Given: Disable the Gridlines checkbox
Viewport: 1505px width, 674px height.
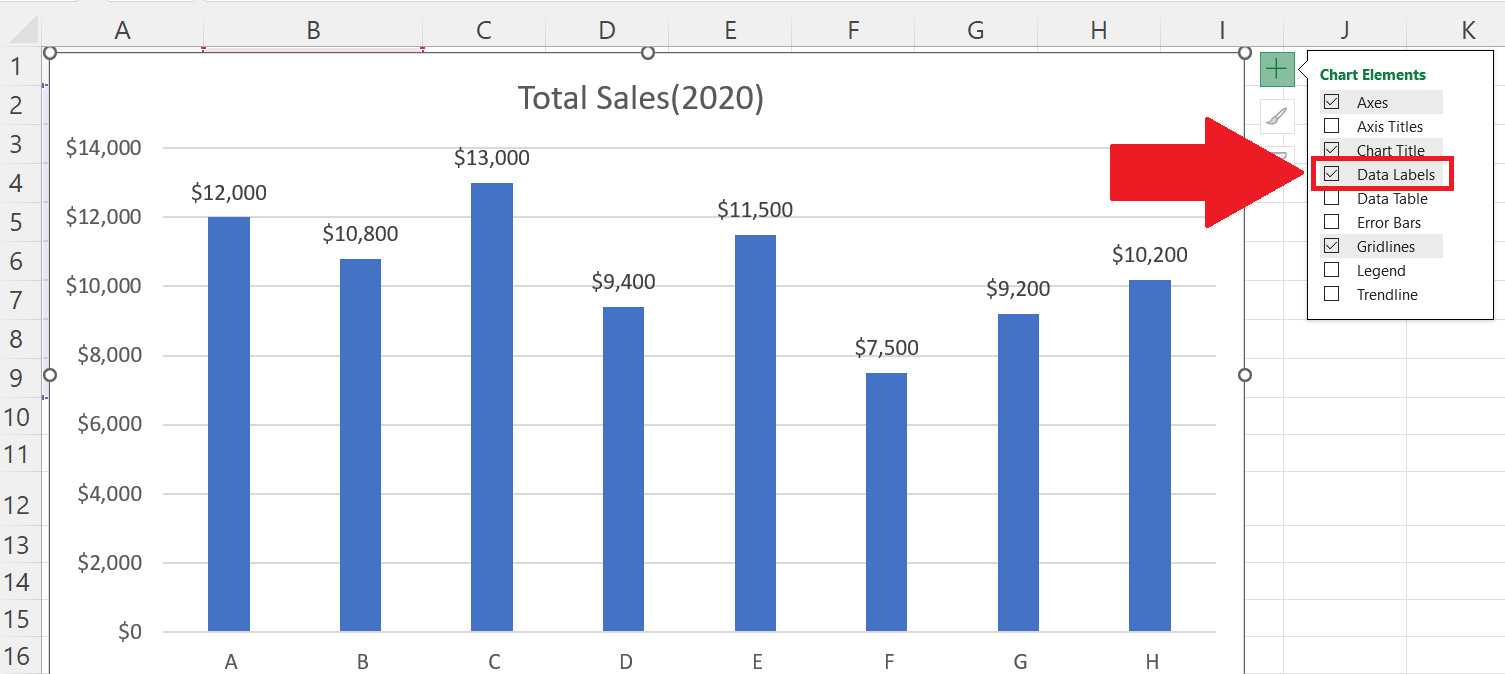Looking at the screenshot, I should pyautogui.click(x=1331, y=246).
